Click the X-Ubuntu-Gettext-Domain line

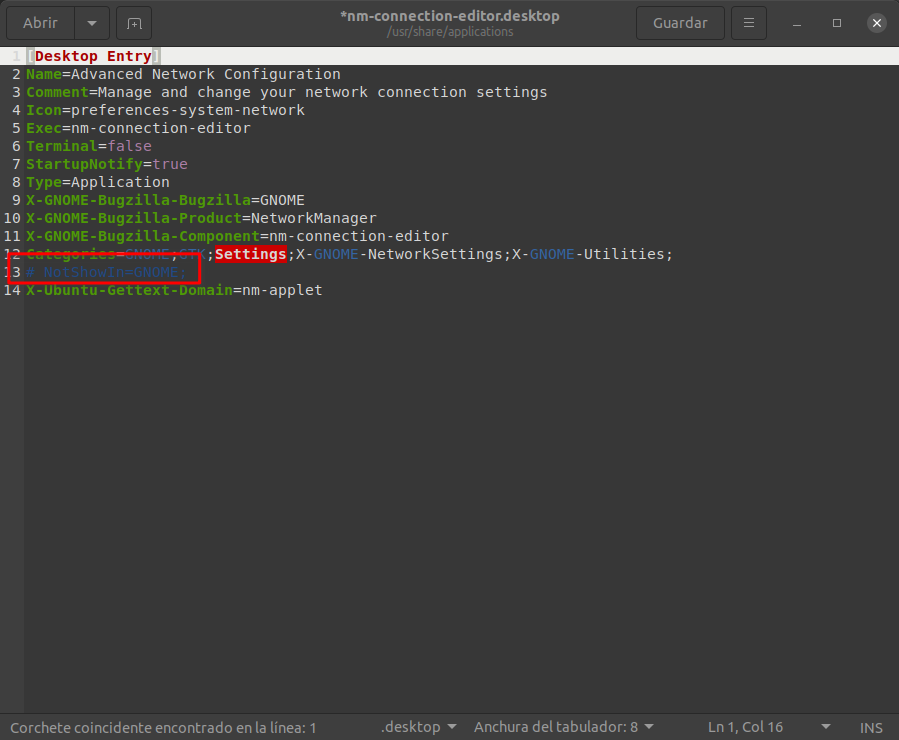coord(174,290)
